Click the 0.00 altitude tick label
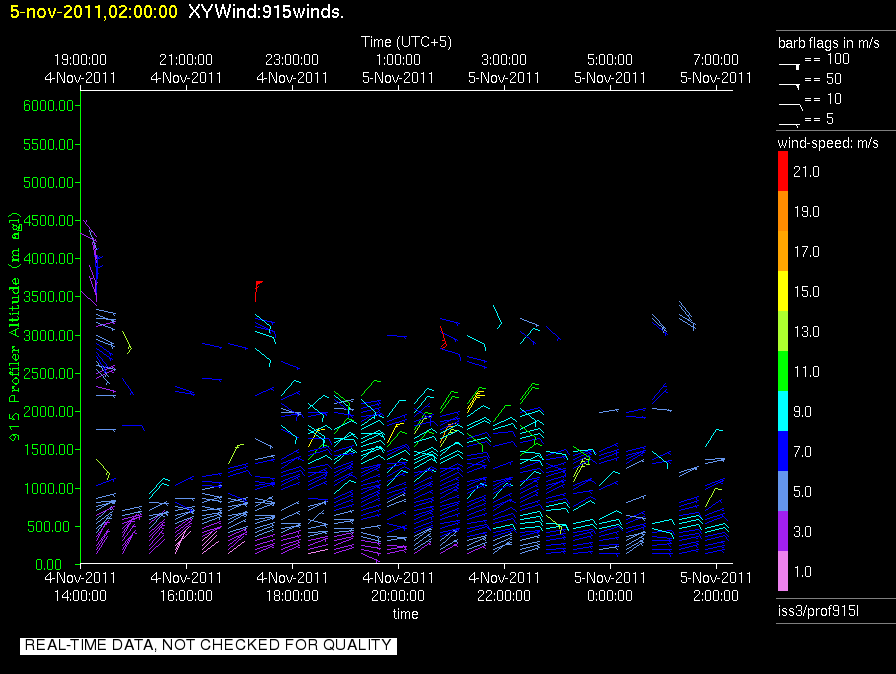Image resolution: width=896 pixels, height=674 pixels. pyautogui.click(x=49, y=565)
